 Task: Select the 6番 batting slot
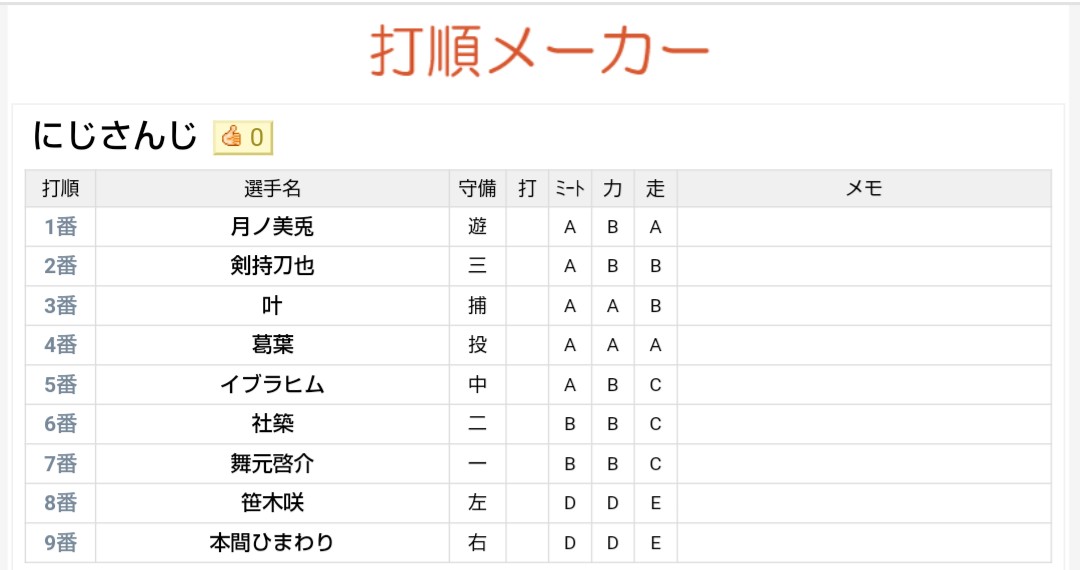(61, 423)
